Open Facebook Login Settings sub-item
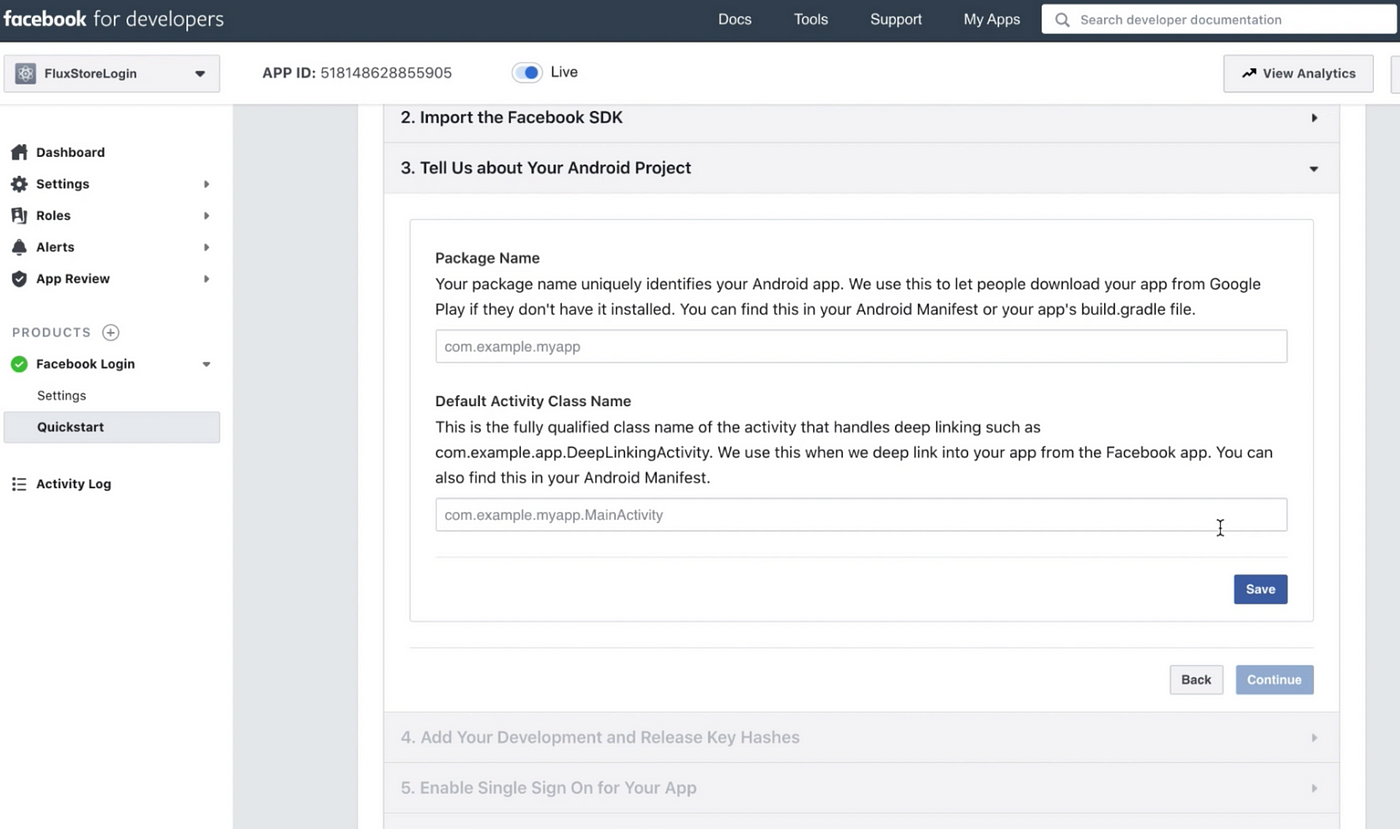 (x=61, y=396)
